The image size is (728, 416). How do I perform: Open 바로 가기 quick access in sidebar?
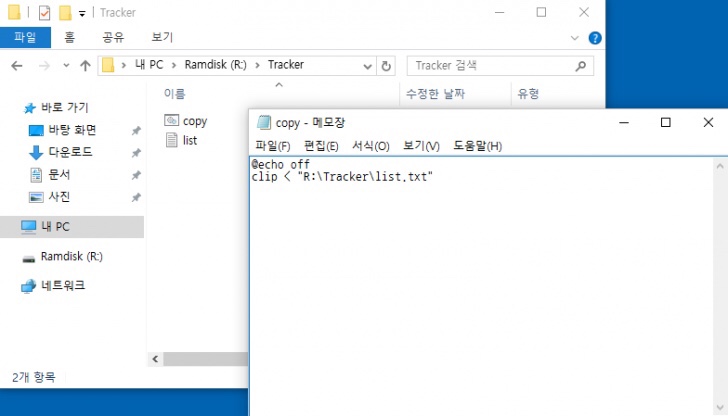pos(65,108)
